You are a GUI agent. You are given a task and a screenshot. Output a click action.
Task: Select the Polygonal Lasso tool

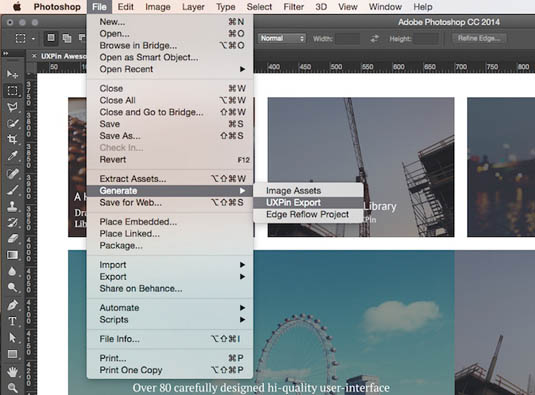(13, 107)
